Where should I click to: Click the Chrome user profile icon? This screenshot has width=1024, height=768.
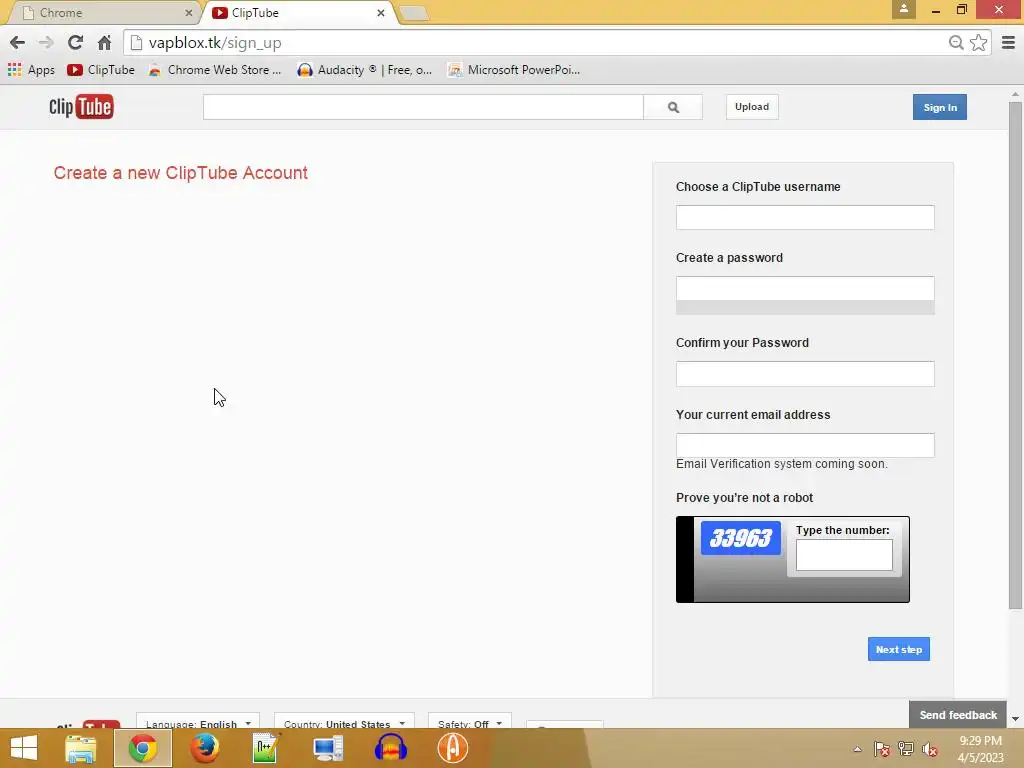[904, 9]
